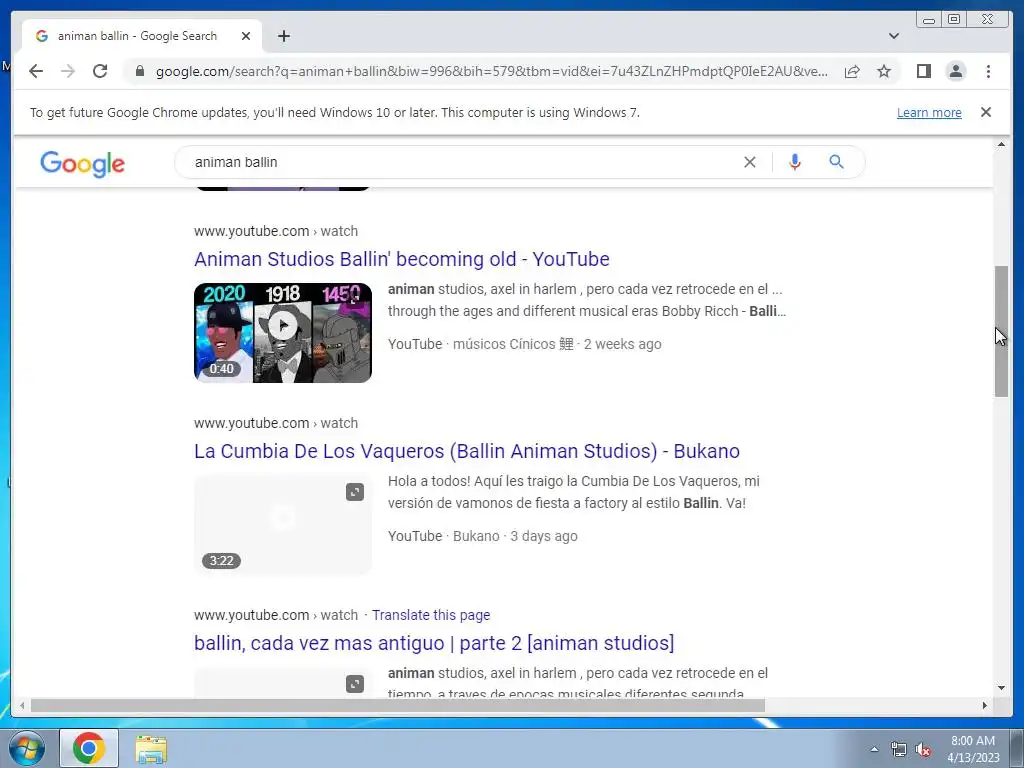Click the first result's www.youtube.com › watch URL
This screenshot has width=1024, height=768.
coord(276,231)
